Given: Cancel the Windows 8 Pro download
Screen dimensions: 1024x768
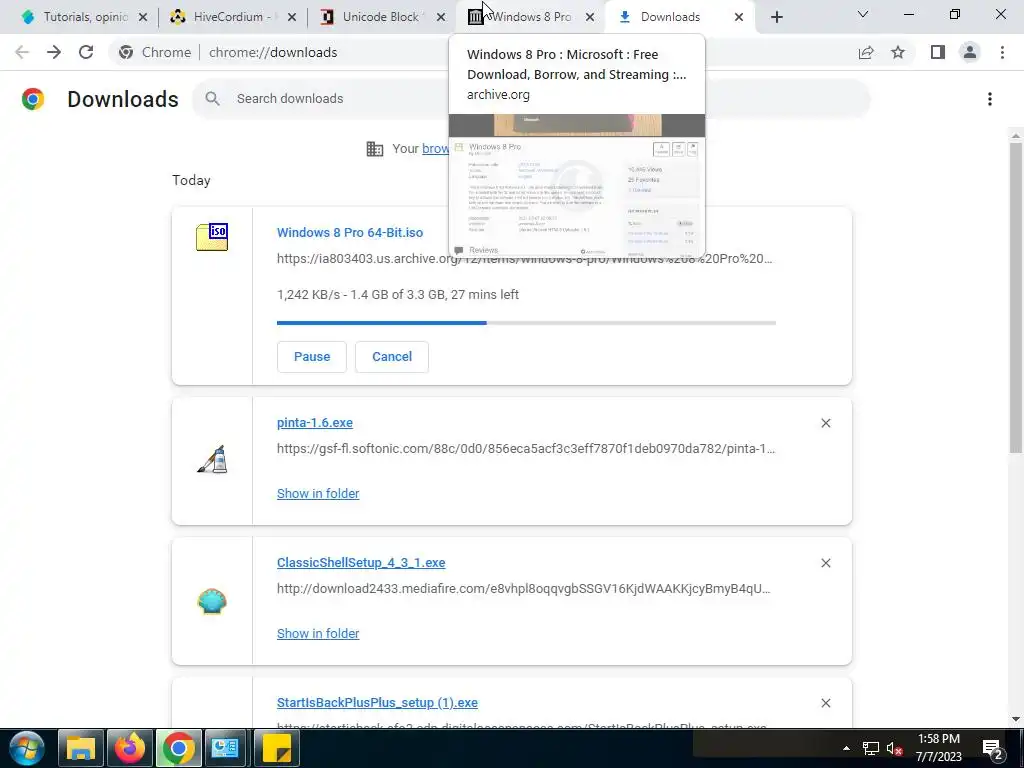Looking at the screenshot, I should (392, 357).
